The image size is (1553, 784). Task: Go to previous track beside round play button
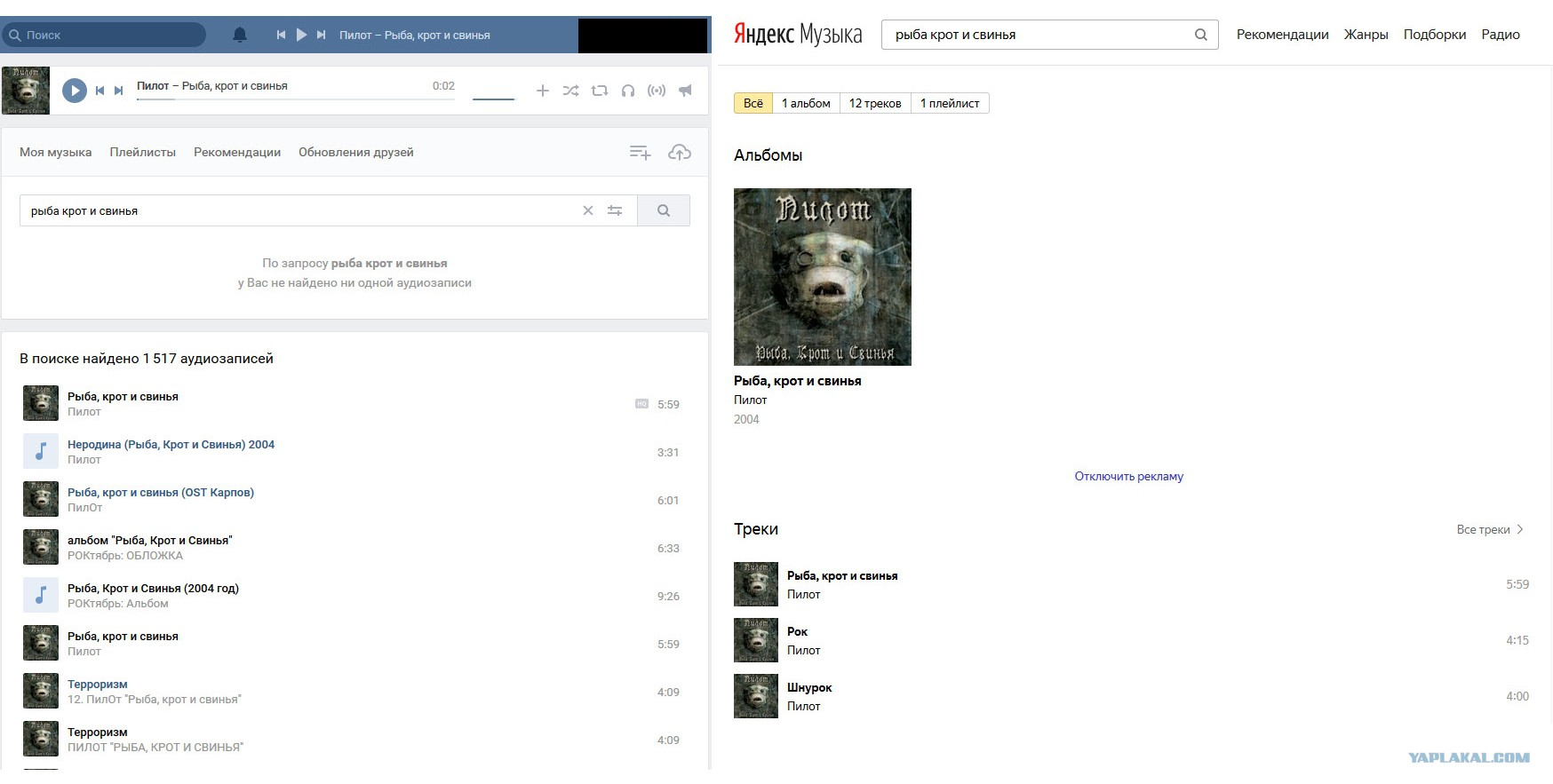(x=100, y=91)
